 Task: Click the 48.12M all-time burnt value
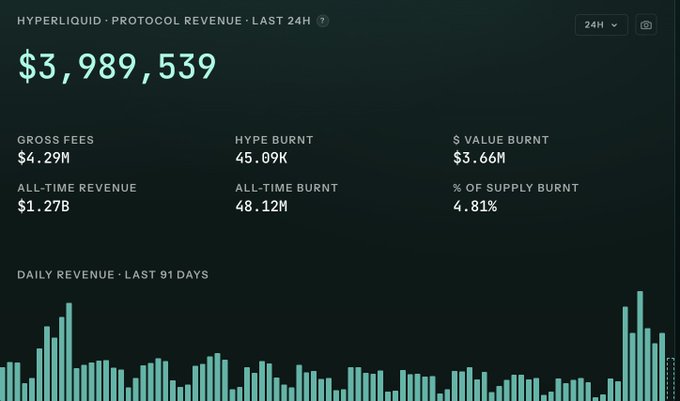pos(261,206)
